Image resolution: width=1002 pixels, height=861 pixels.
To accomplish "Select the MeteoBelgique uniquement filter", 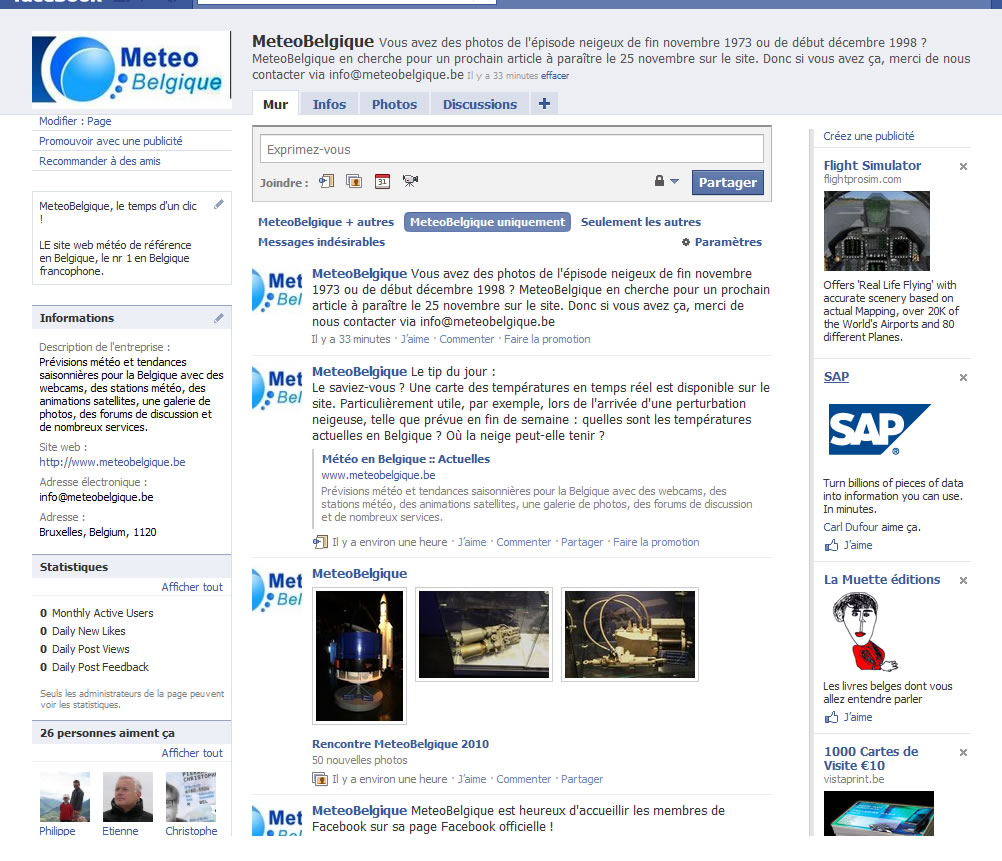I will pyautogui.click(x=488, y=222).
